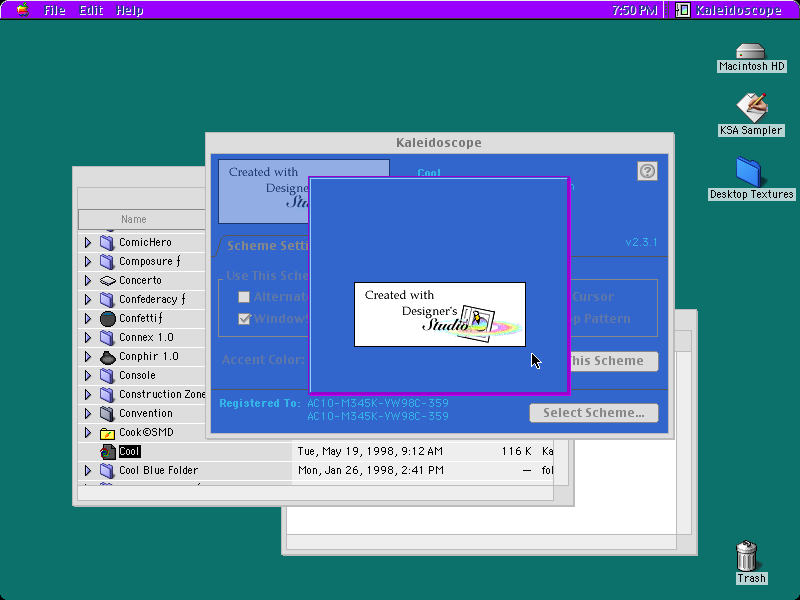Expand the ComicHero folder
The width and height of the screenshot is (800, 600).
88,242
